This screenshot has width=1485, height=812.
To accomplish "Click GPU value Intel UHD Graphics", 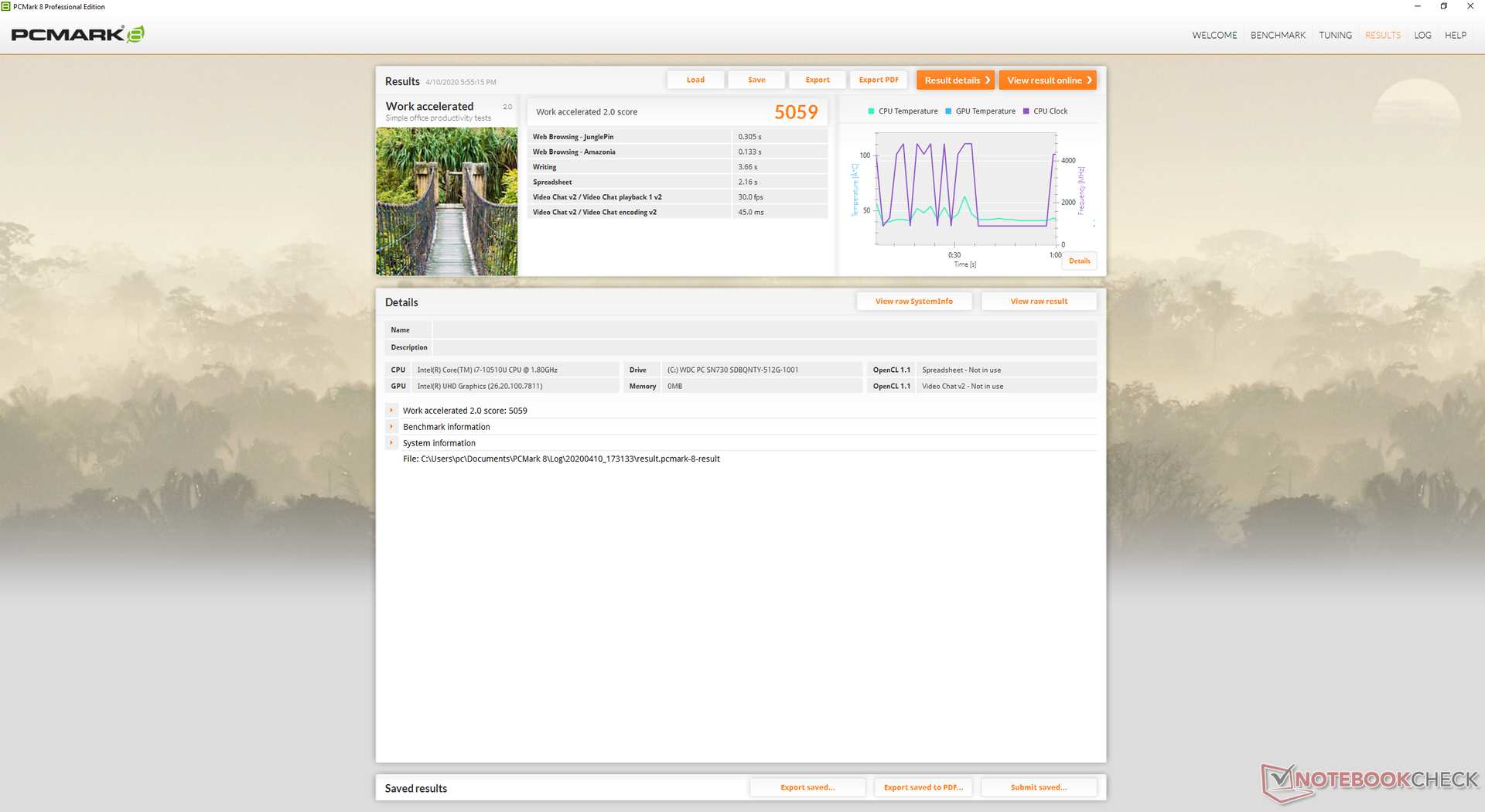I will click(x=480, y=387).
